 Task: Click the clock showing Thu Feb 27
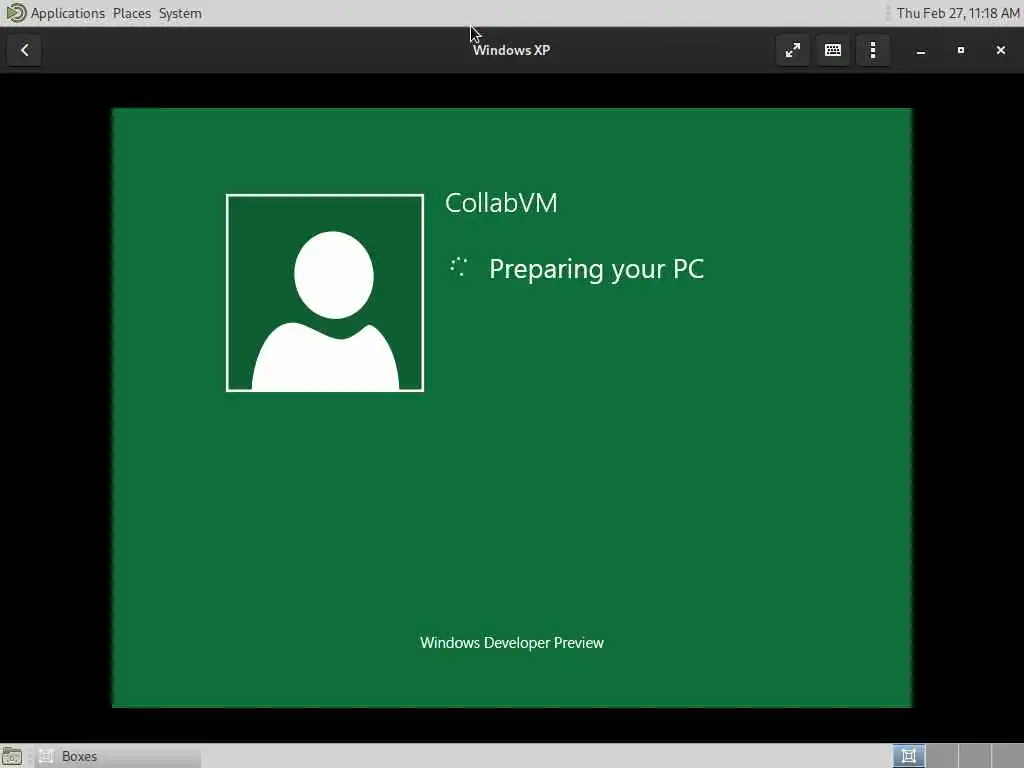[957, 13]
